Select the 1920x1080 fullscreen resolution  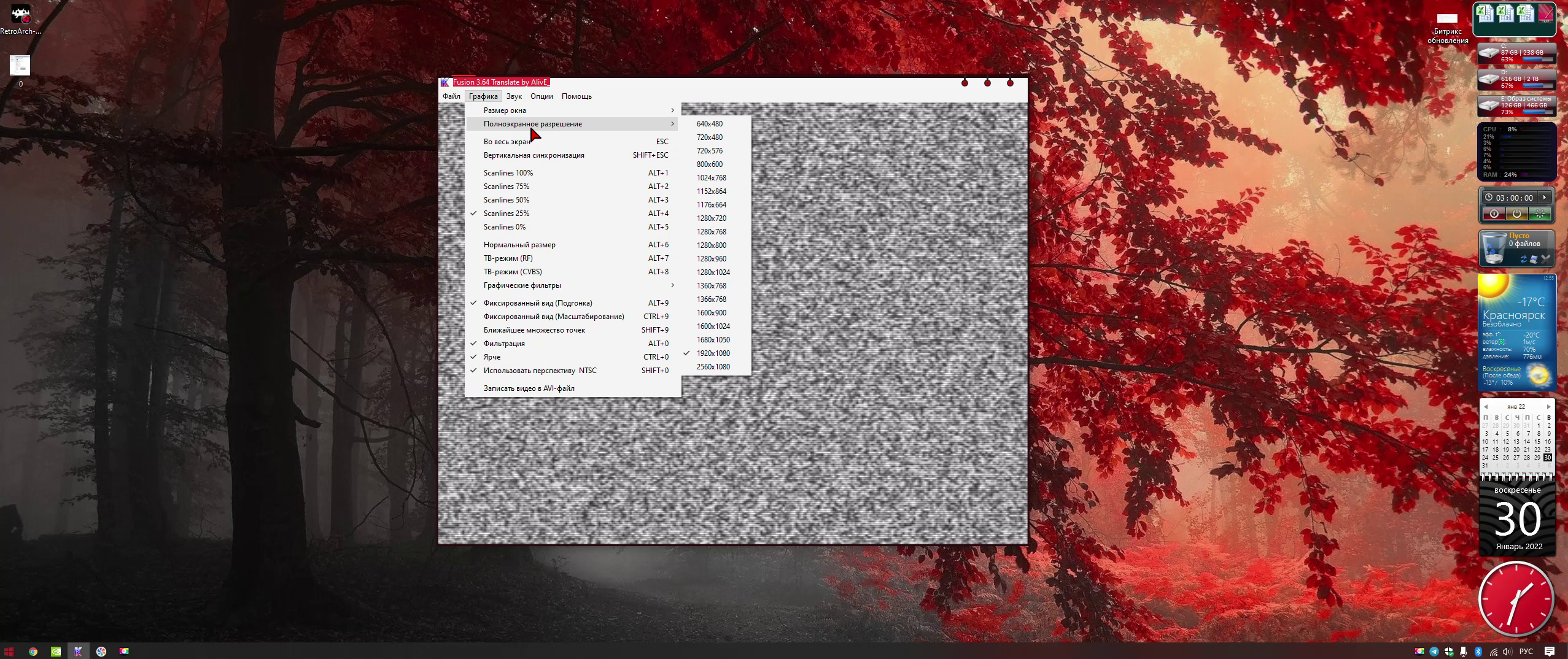tap(716, 353)
